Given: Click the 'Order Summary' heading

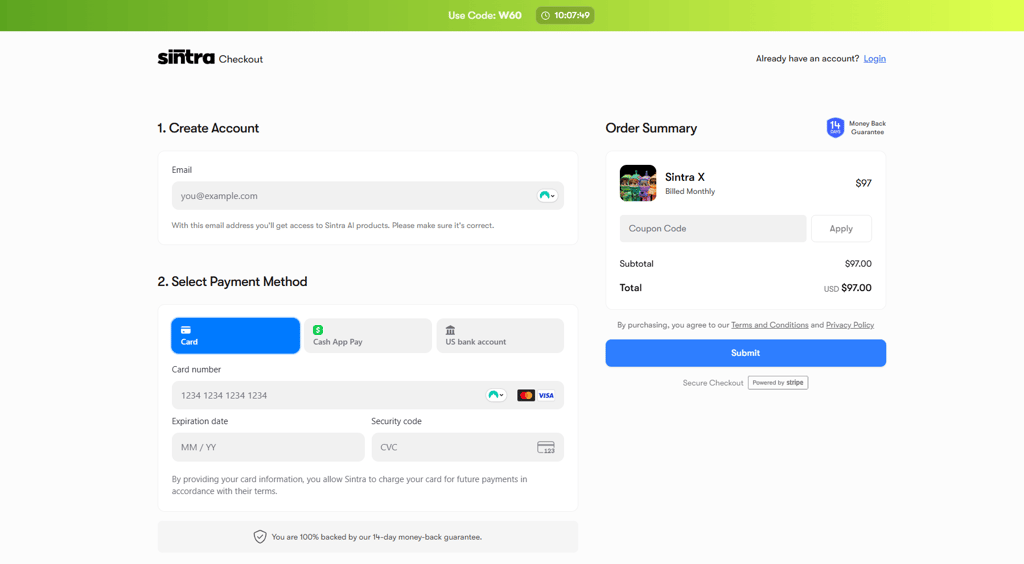Looking at the screenshot, I should coord(651,128).
